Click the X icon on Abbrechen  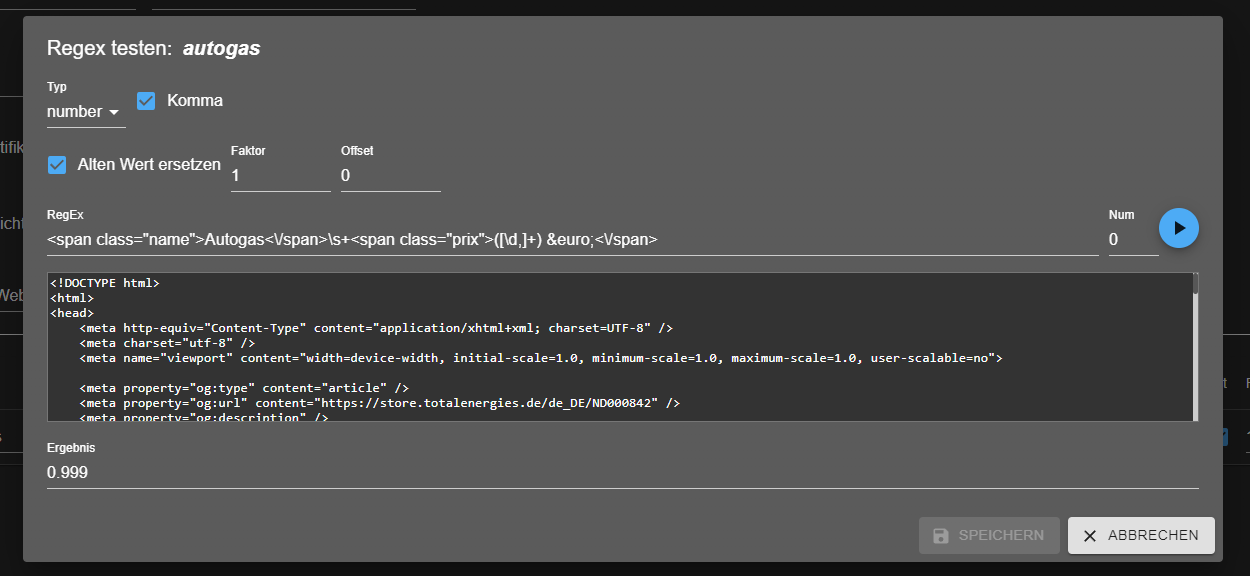coord(1090,536)
